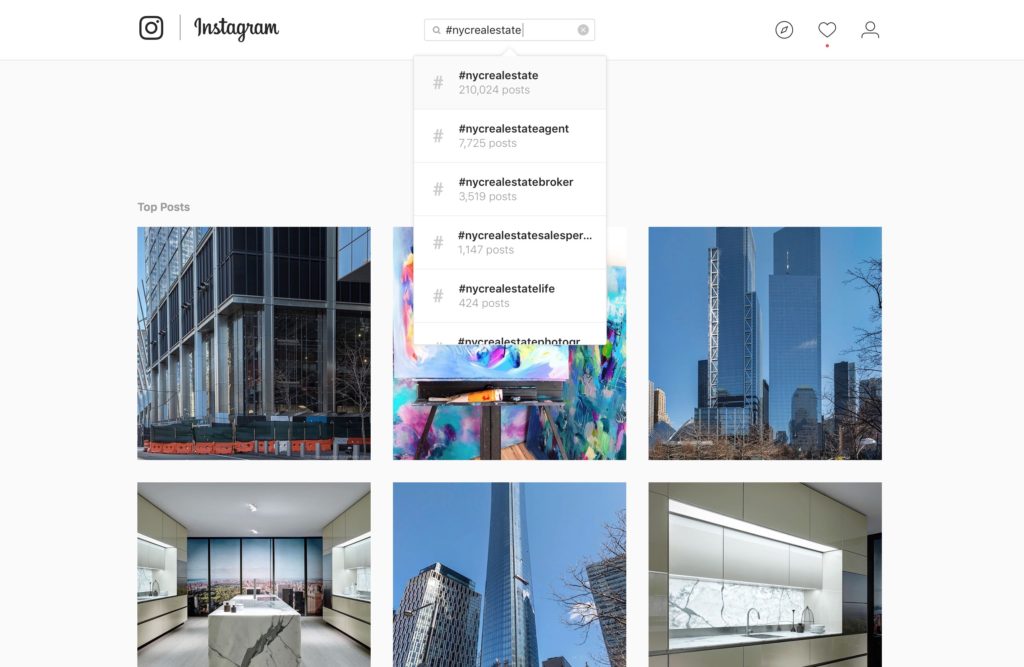Select the #nycrealestate suggestion with 210,024 posts
Screen dimensions: 1024x667
(510, 83)
